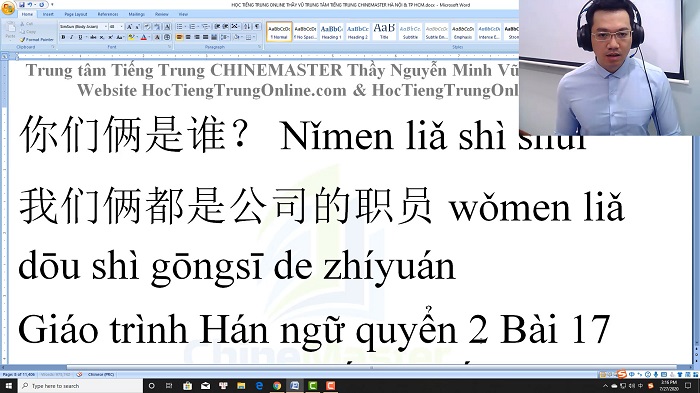Apply the Title style
The image size is (700, 393).
tap(384, 32)
